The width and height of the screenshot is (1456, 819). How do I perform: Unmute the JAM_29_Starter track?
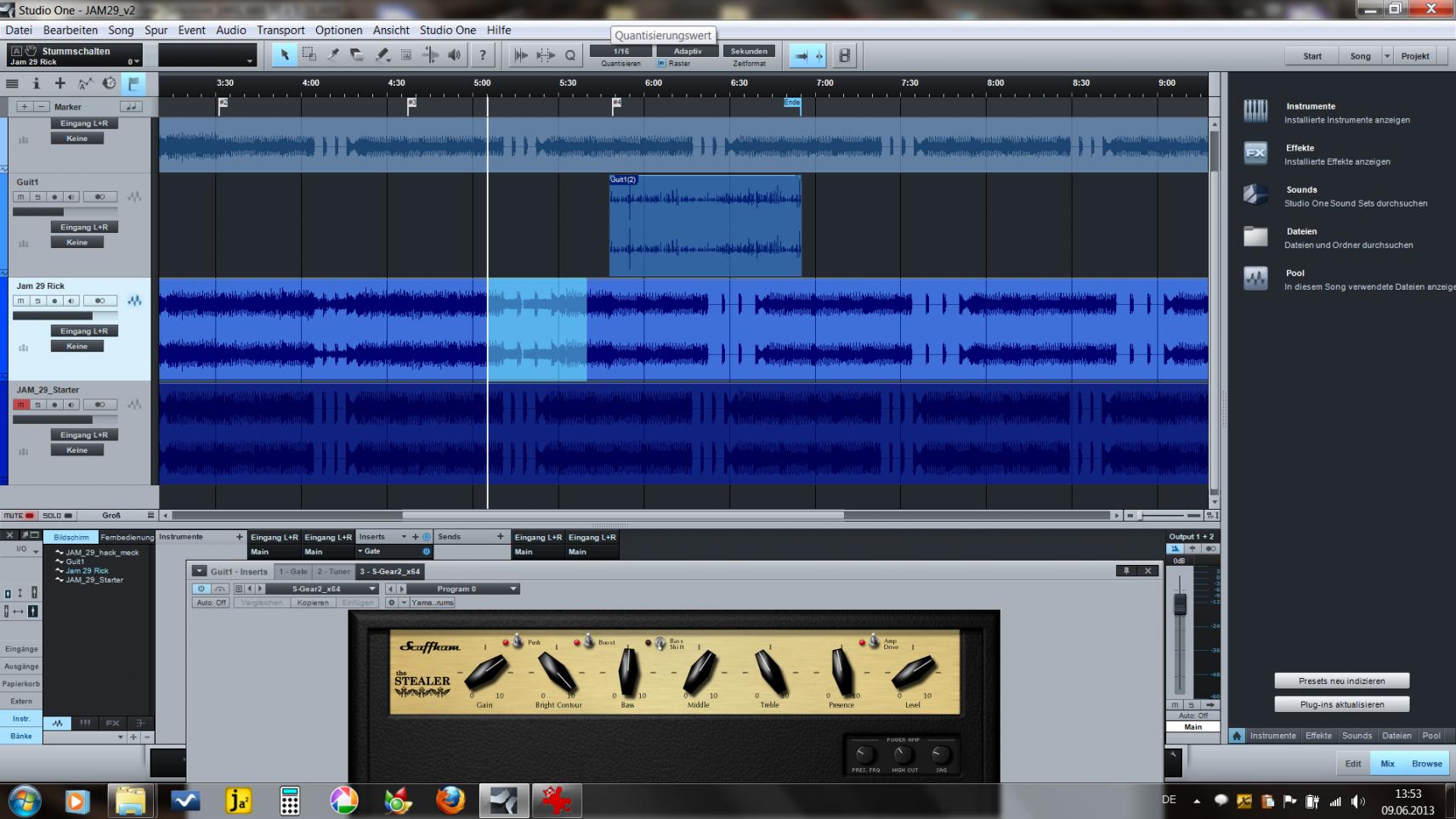20,404
